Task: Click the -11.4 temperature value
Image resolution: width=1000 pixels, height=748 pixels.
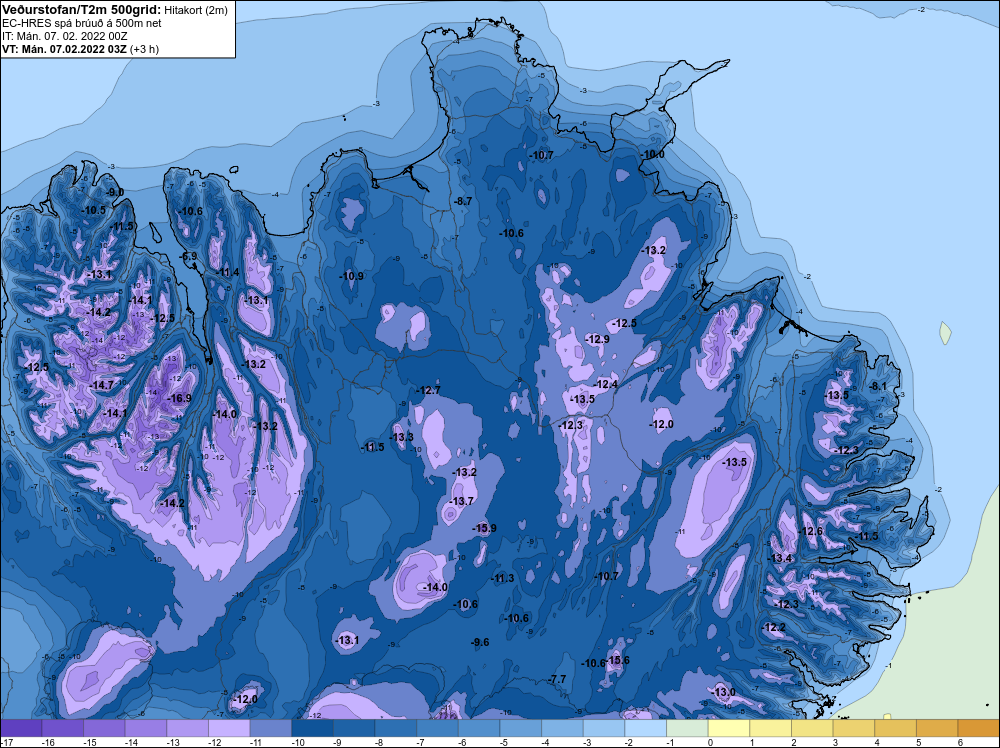Action: [228, 272]
